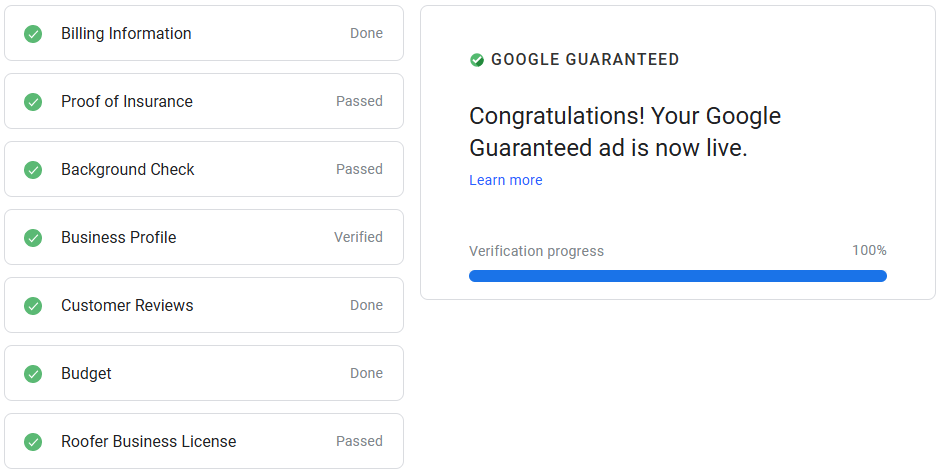Image resolution: width=940 pixels, height=473 pixels.
Task: Click green checkmark beside Background Check
Action: click(x=33, y=170)
